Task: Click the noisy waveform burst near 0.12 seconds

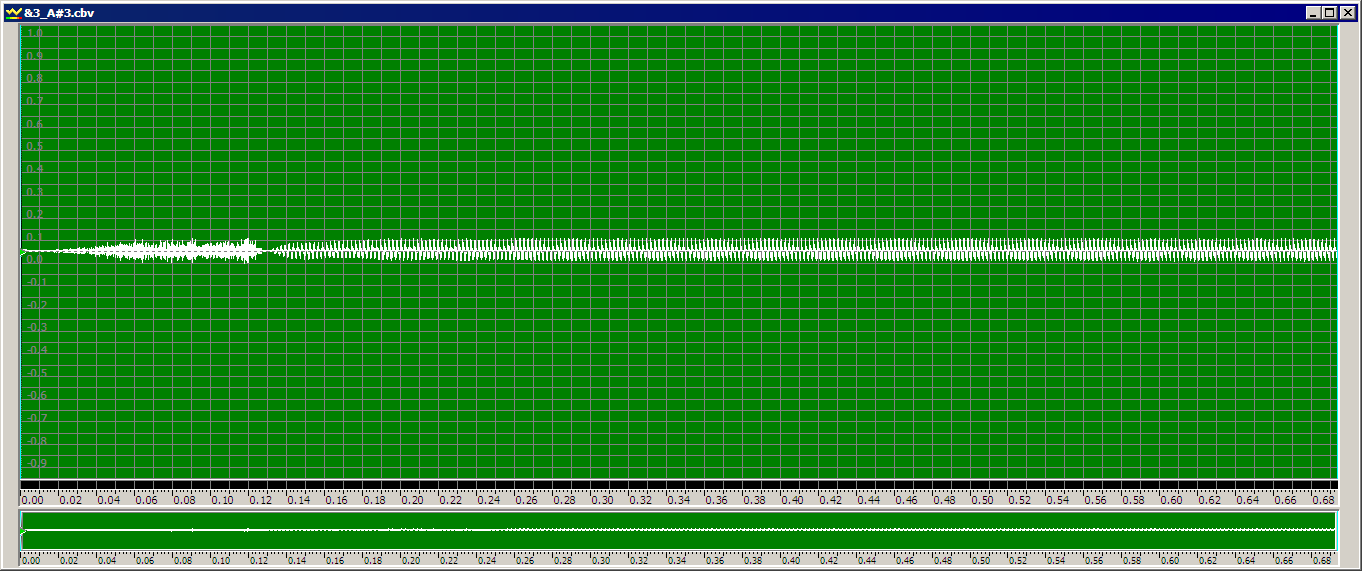Action: 247,250
